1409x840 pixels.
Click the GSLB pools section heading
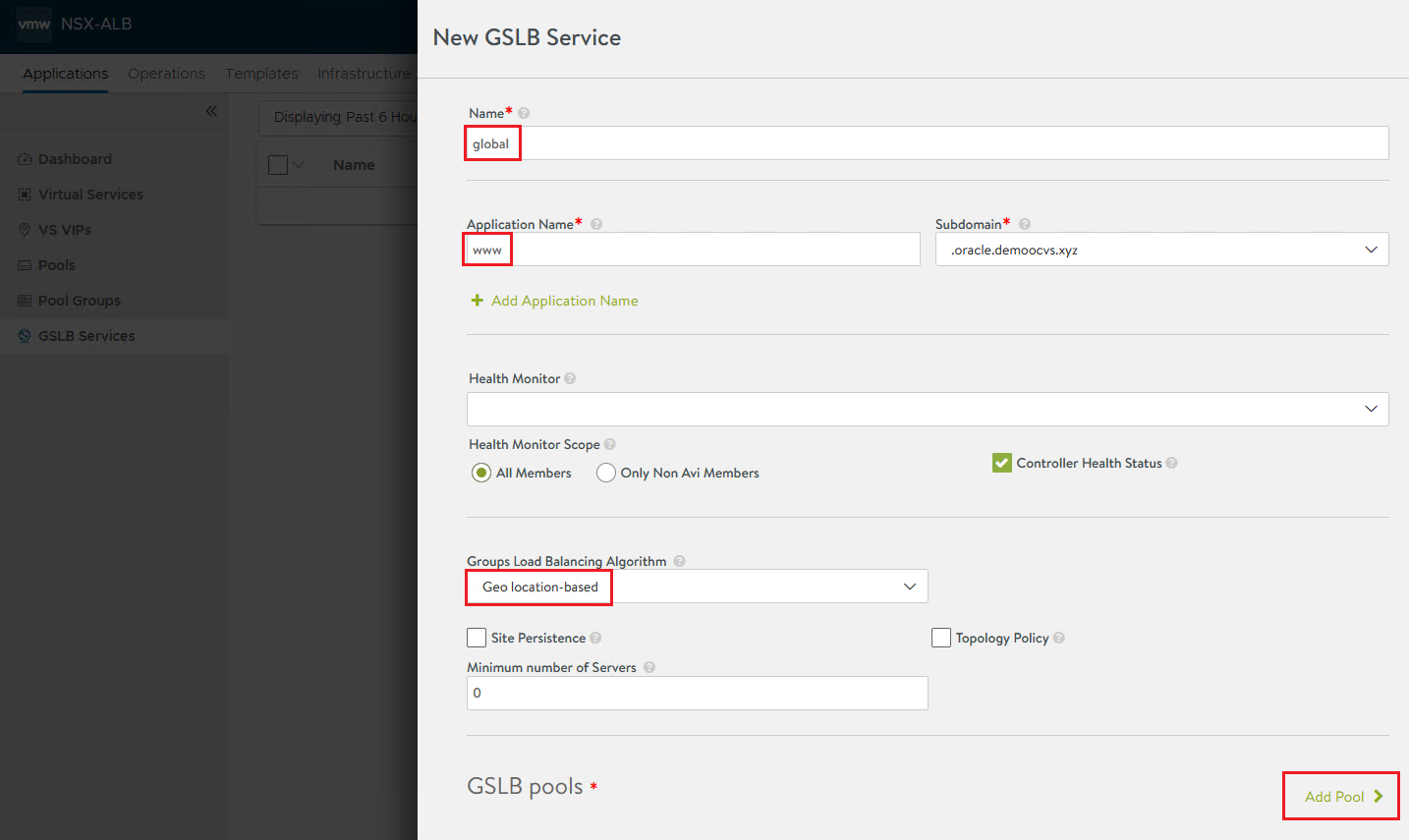point(525,786)
